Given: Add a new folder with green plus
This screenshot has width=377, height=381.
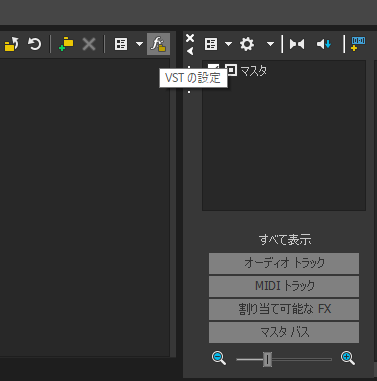Looking at the screenshot, I should [66, 44].
